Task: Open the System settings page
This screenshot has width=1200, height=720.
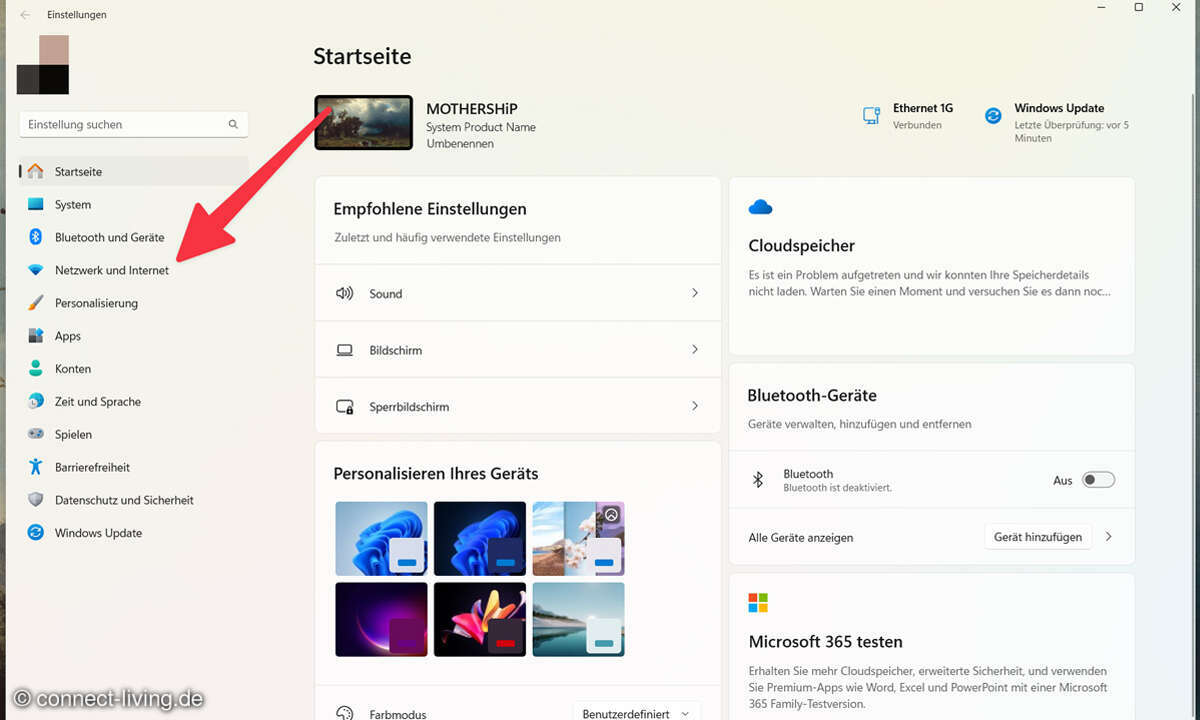Action: click(134, 204)
